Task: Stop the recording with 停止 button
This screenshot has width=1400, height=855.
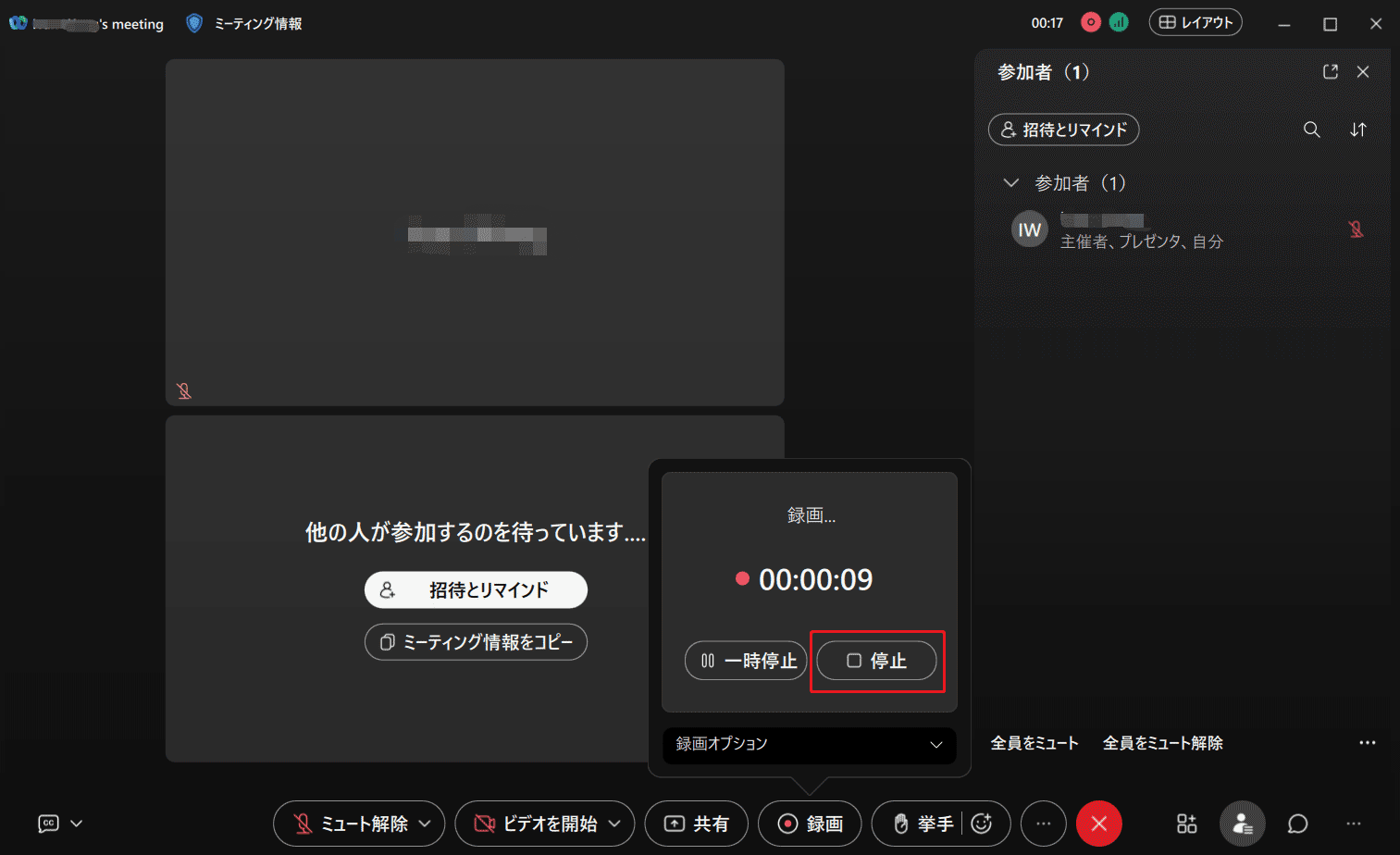Action: 876,661
